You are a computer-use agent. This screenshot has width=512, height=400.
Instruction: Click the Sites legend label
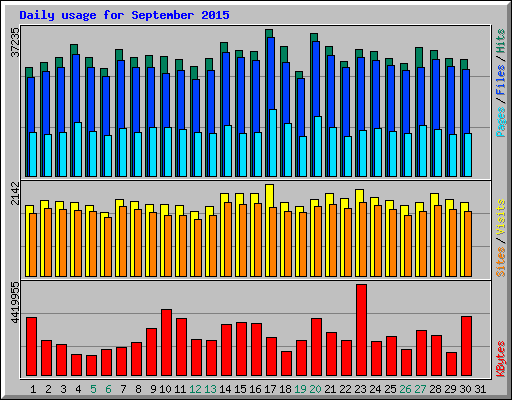(501, 262)
